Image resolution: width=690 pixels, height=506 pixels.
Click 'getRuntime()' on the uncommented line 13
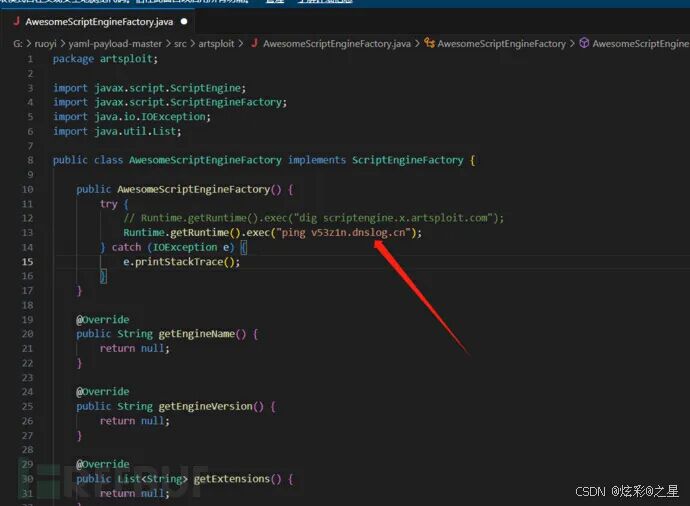[205, 232]
